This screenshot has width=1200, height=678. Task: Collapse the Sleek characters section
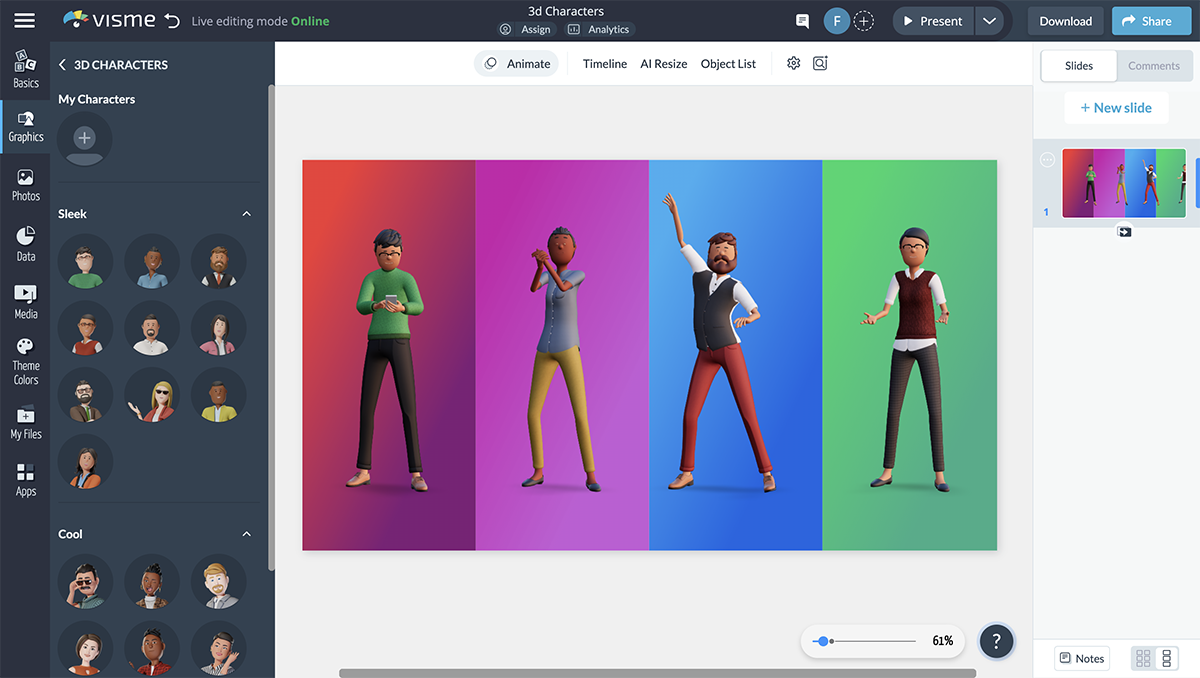247,214
